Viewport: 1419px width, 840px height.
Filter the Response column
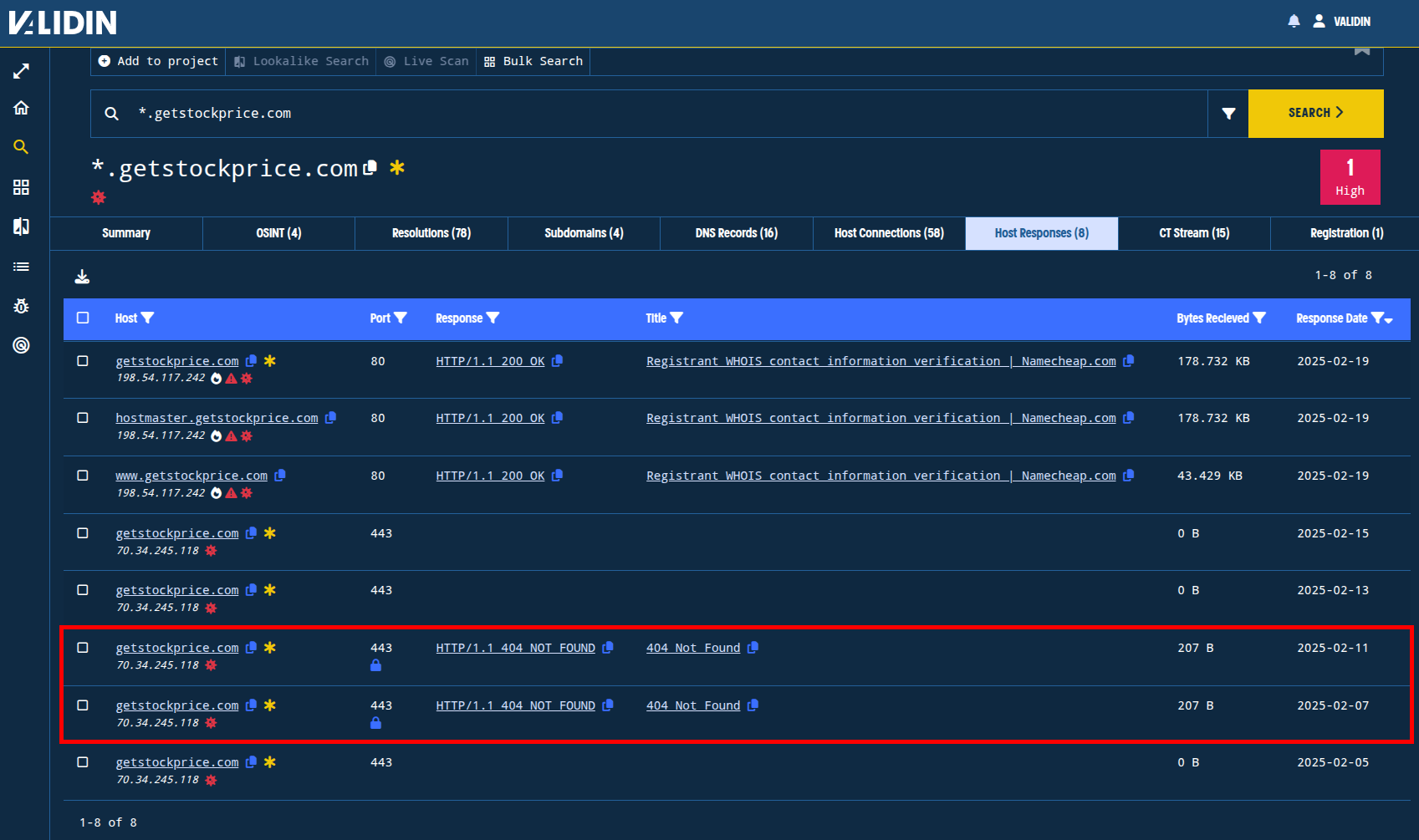click(x=493, y=318)
